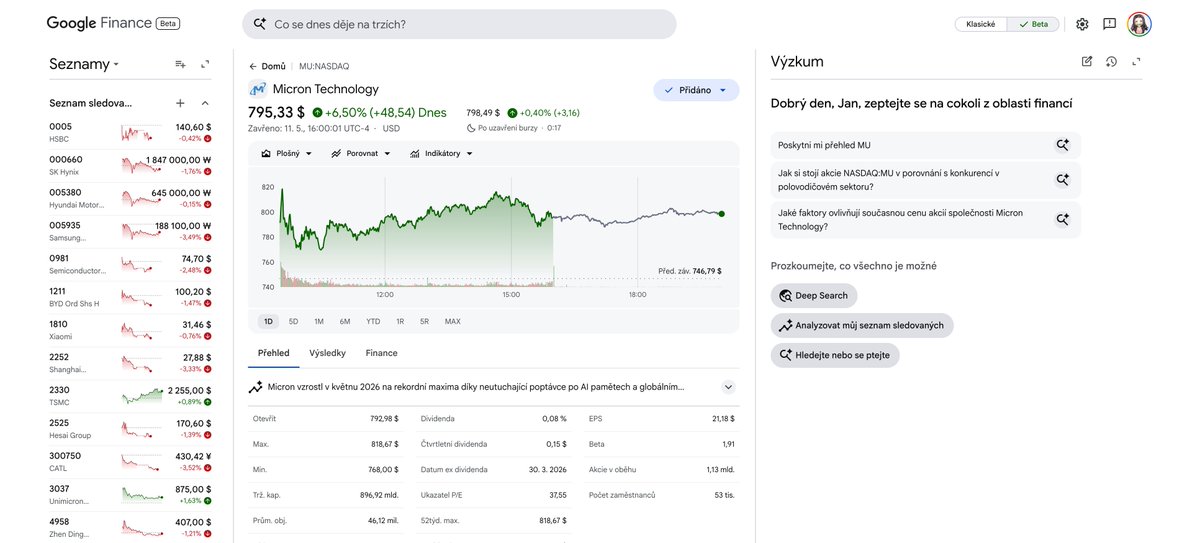1200x543 pixels.
Task: Click the TSMC green sparkline chart
Action: coord(141,395)
